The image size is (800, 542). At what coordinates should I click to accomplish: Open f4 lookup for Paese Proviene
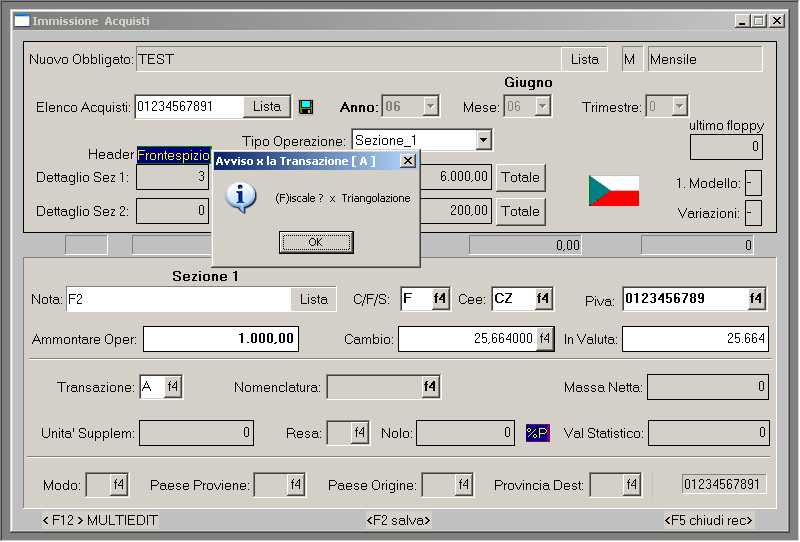(x=295, y=484)
